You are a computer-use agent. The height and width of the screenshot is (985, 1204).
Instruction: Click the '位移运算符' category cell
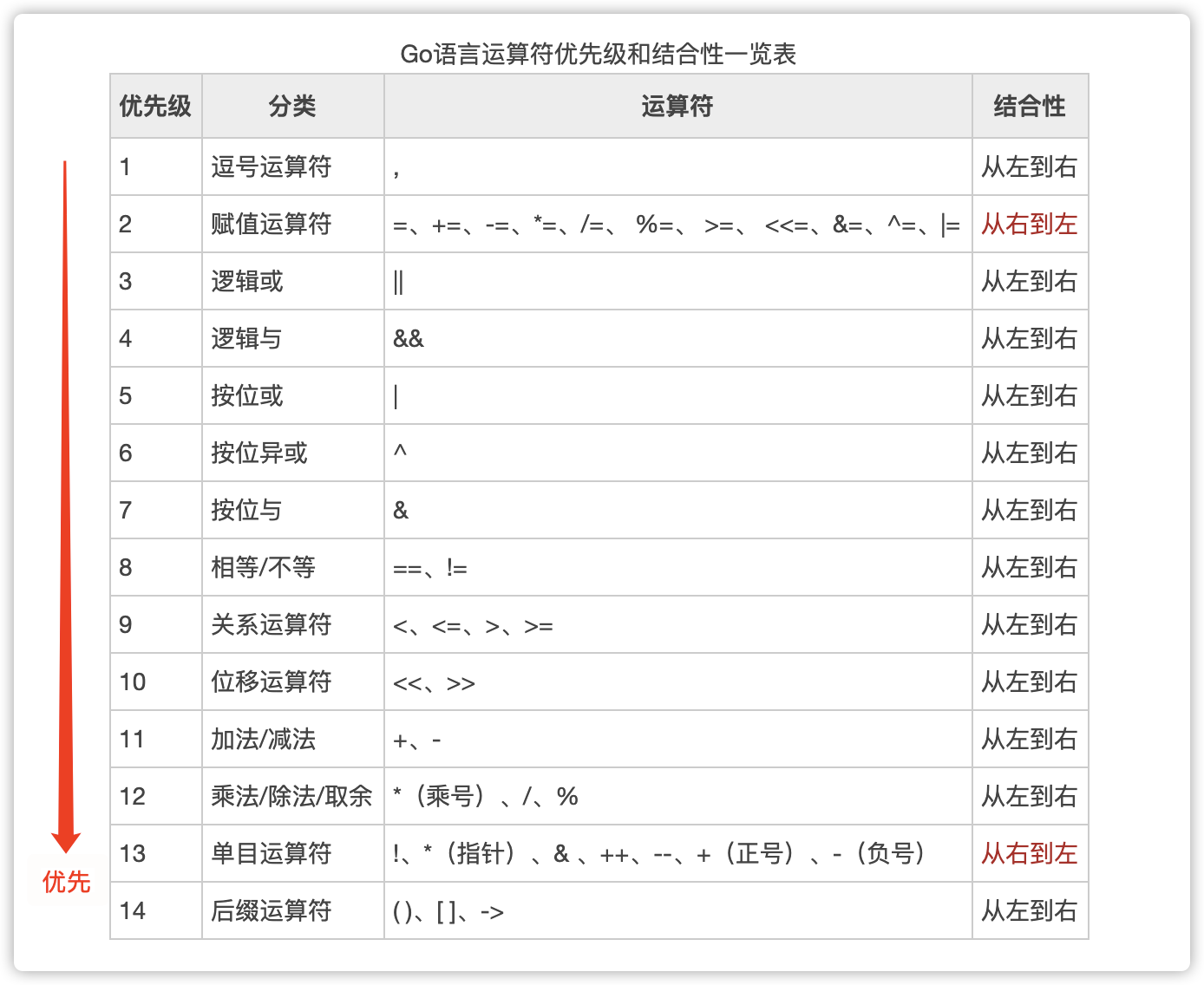coord(293,682)
